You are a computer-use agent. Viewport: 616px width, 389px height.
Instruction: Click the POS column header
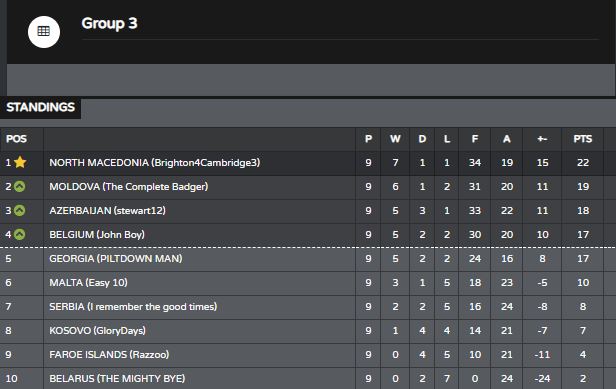(x=16, y=139)
